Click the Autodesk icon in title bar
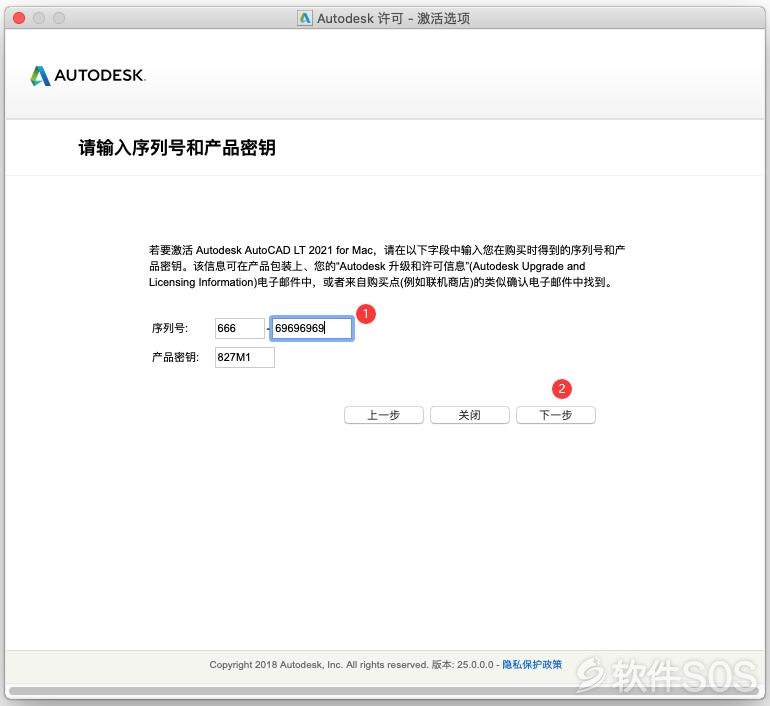770x706 pixels. point(304,18)
